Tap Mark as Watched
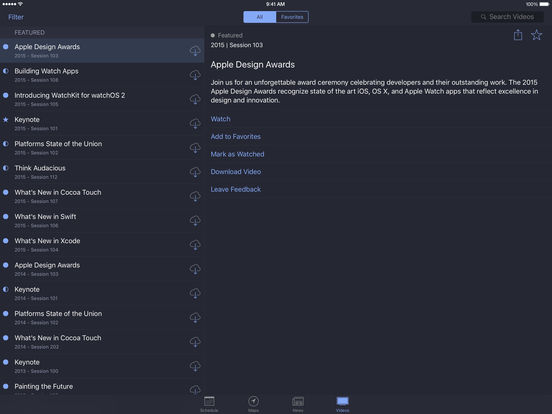 [237, 154]
